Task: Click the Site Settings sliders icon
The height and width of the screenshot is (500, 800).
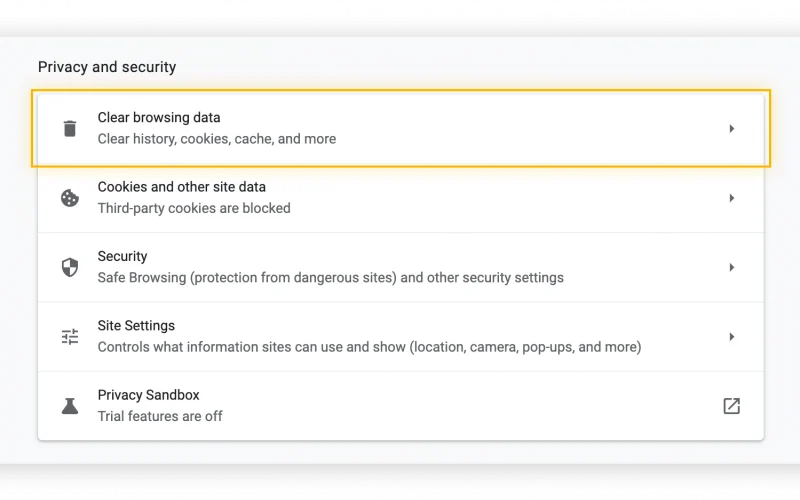Action: click(70, 337)
